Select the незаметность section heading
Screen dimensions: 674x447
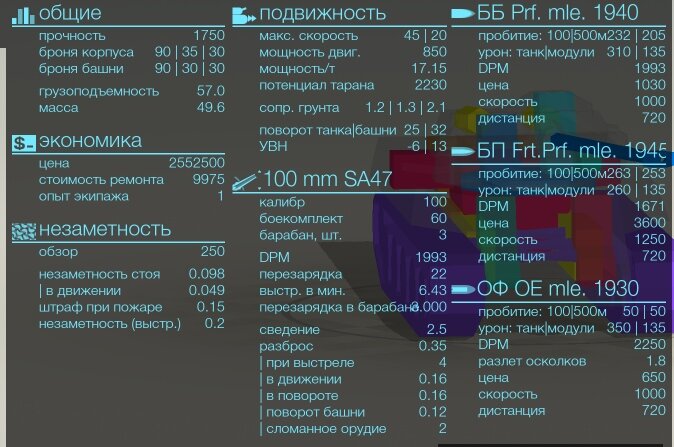point(105,230)
